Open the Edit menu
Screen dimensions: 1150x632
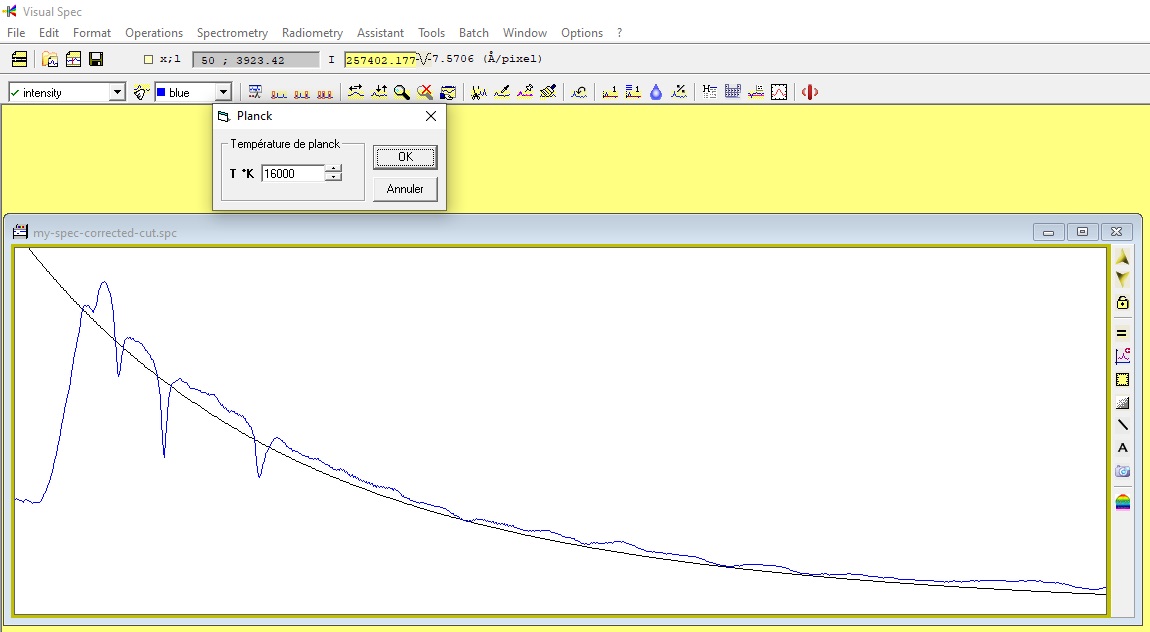(x=49, y=33)
